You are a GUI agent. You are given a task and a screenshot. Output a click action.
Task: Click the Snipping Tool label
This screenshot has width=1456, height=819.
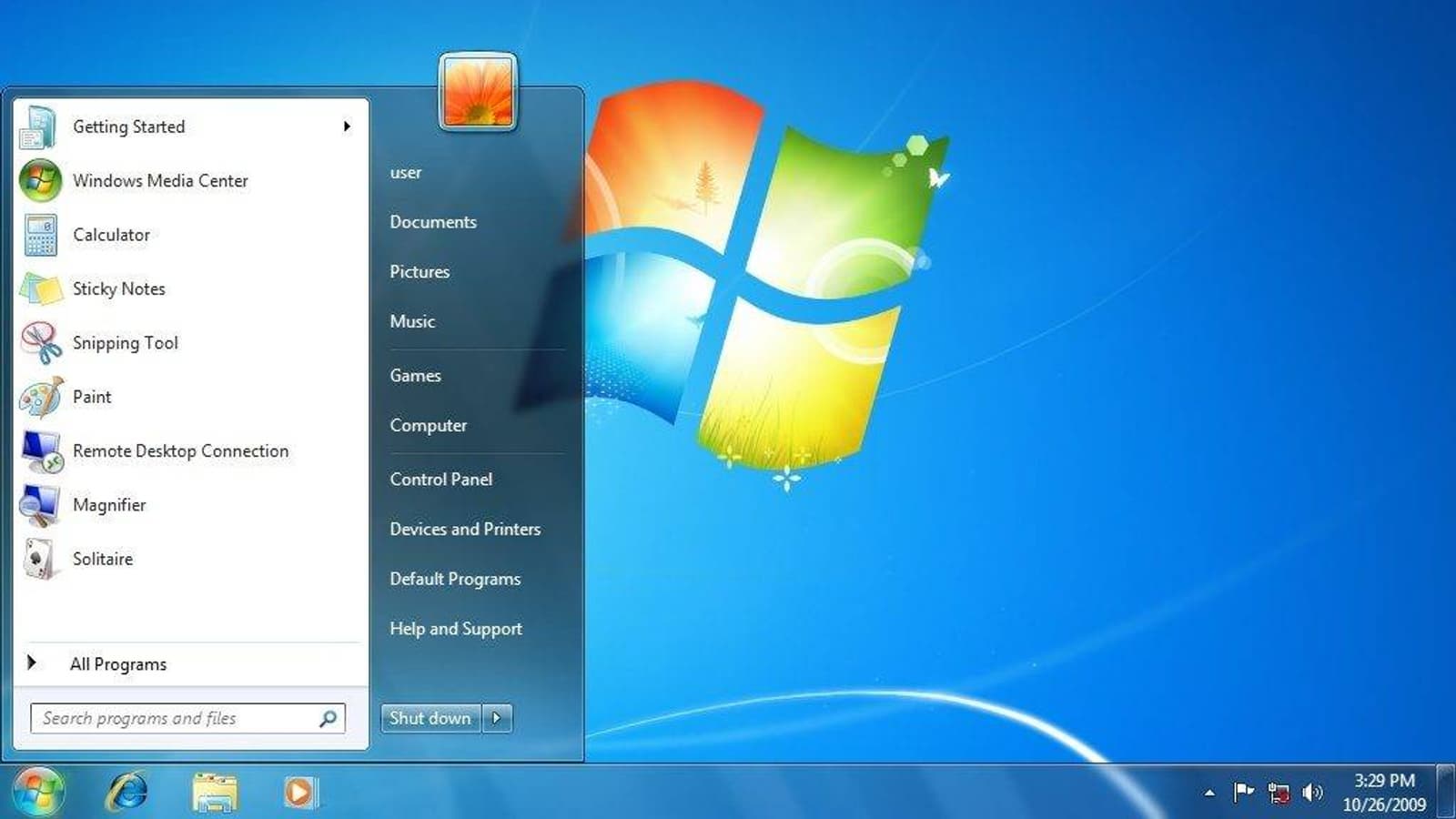pyautogui.click(x=126, y=343)
